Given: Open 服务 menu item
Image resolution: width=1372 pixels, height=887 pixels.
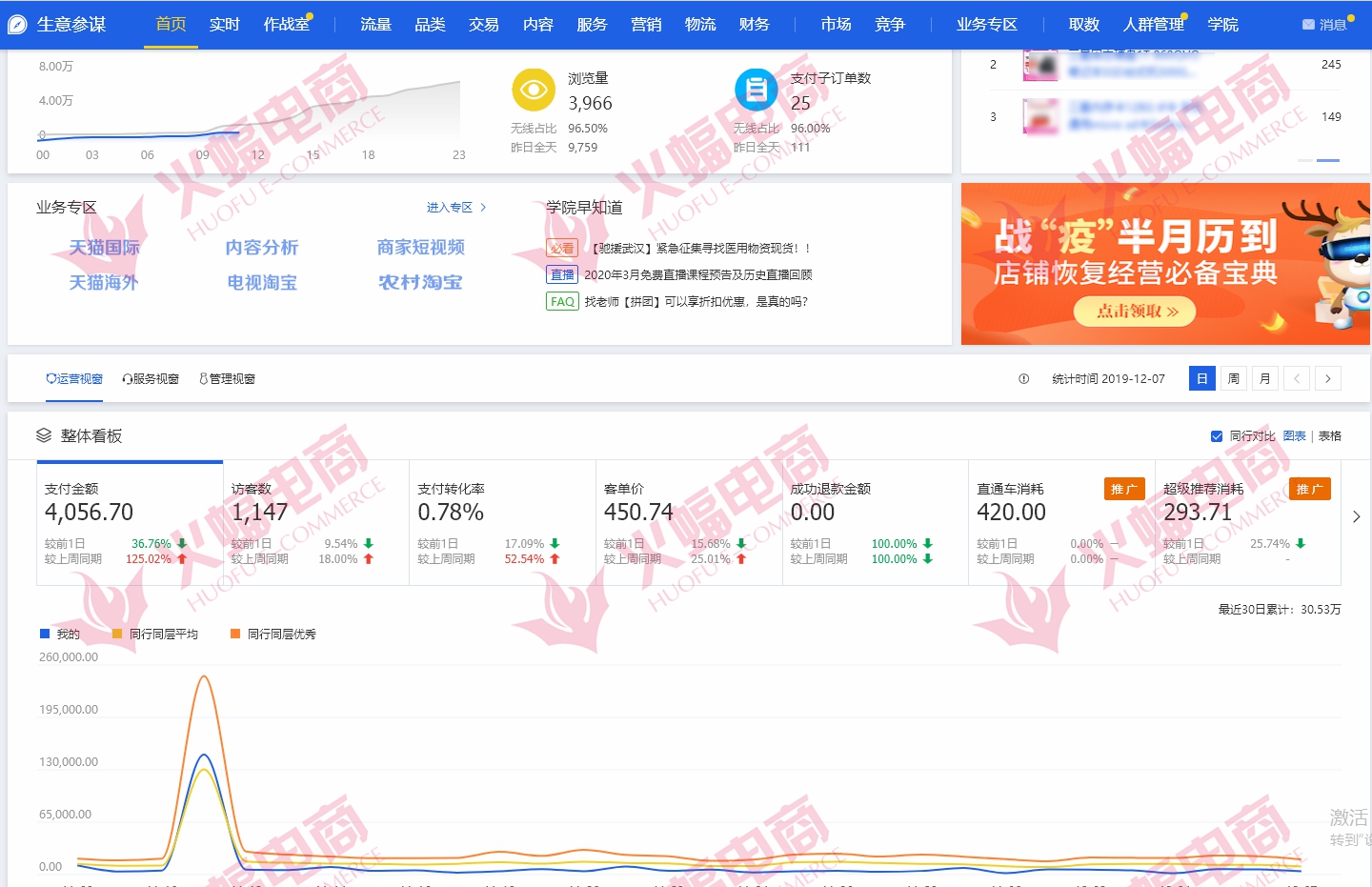Looking at the screenshot, I should point(592,24).
